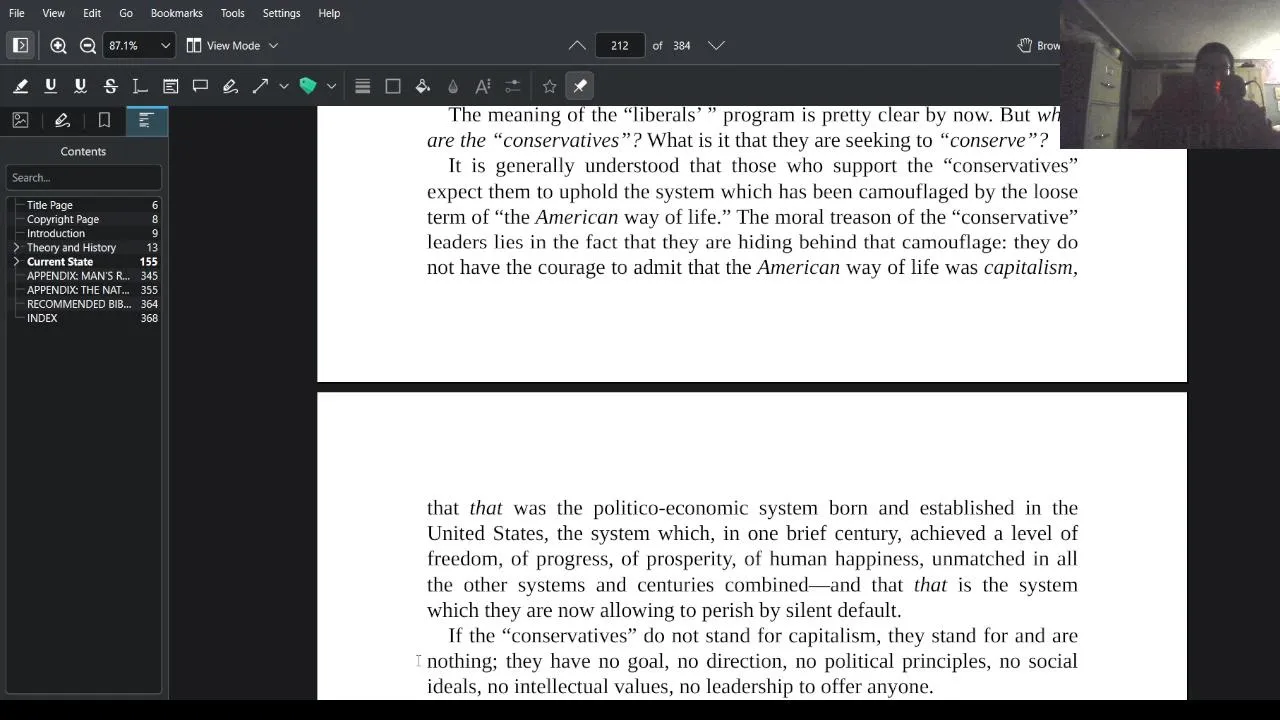Select the Typewriter annotation tool

click(140, 86)
